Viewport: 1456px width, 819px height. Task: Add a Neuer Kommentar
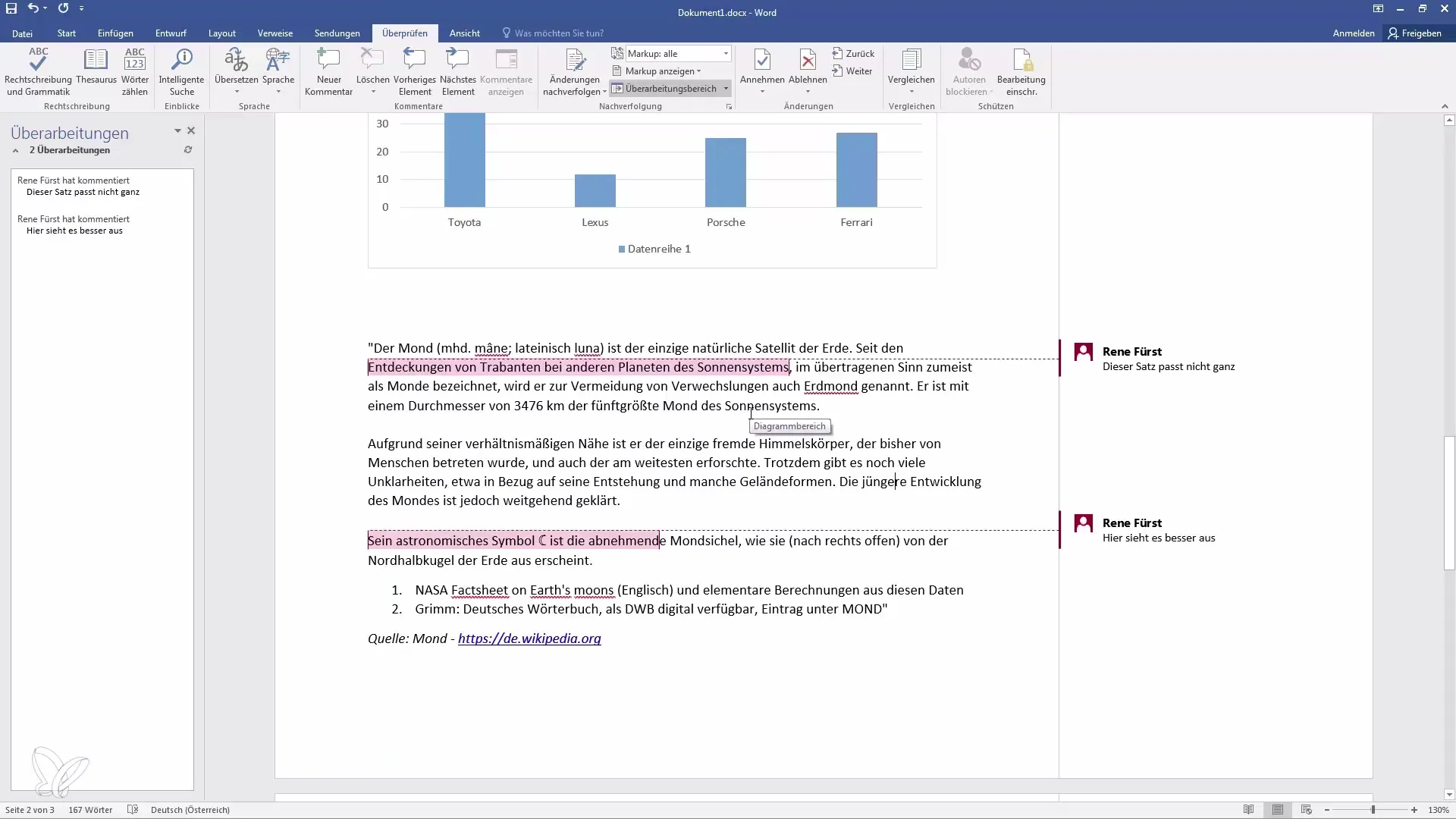click(x=328, y=72)
